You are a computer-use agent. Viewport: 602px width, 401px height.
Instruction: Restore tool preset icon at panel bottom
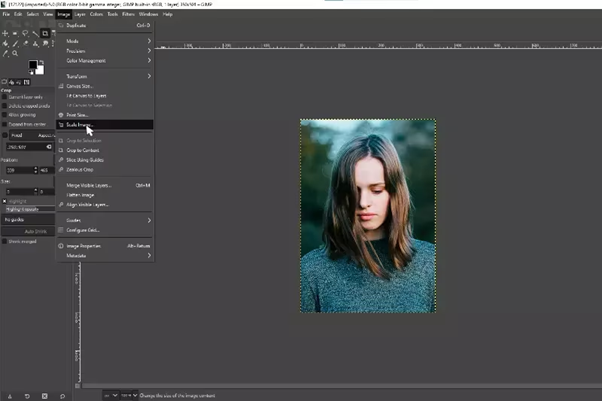coord(27,396)
